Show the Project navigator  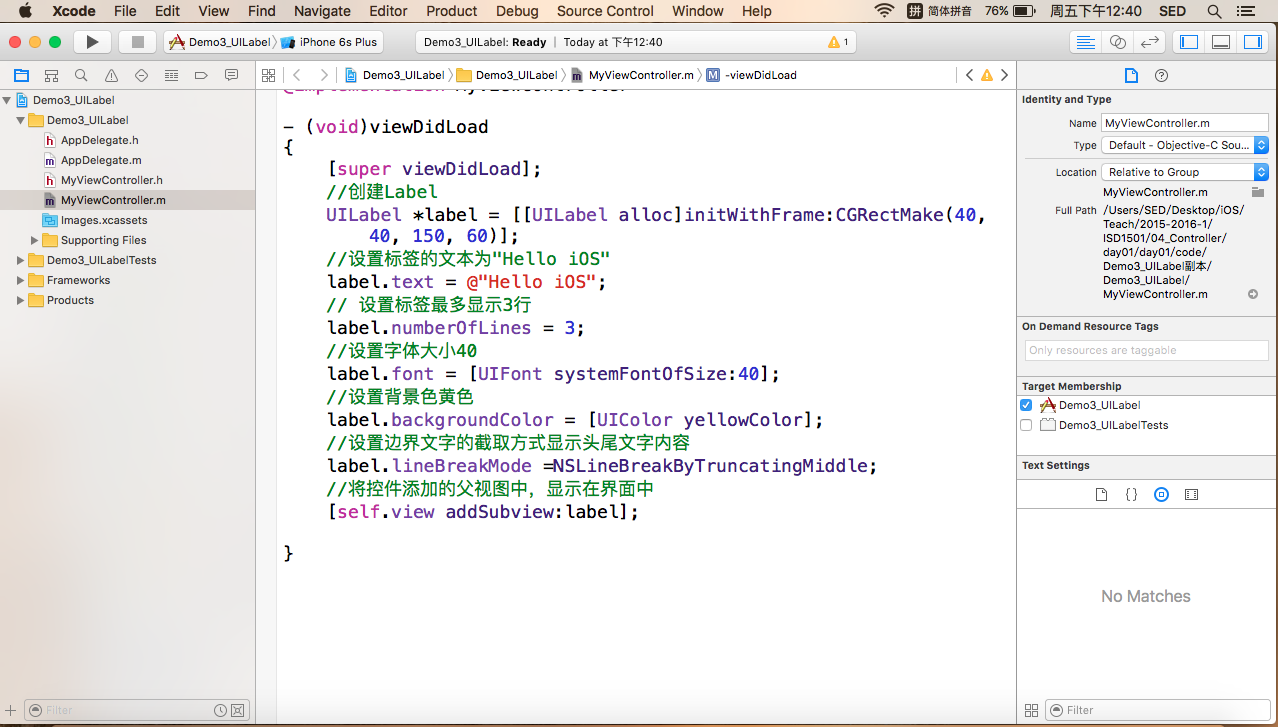click(21, 75)
